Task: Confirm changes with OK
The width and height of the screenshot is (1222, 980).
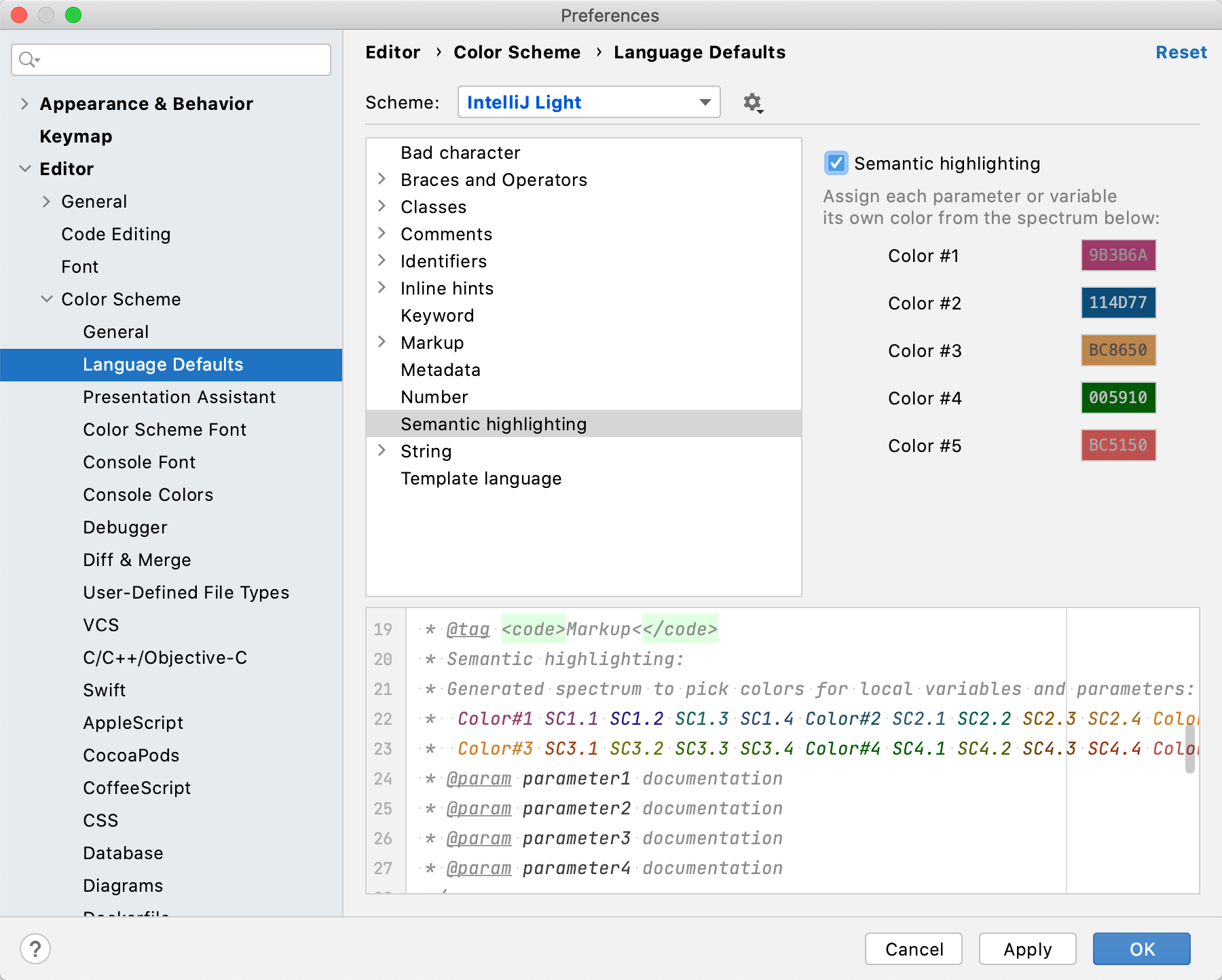Action: pyautogui.click(x=1141, y=949)
